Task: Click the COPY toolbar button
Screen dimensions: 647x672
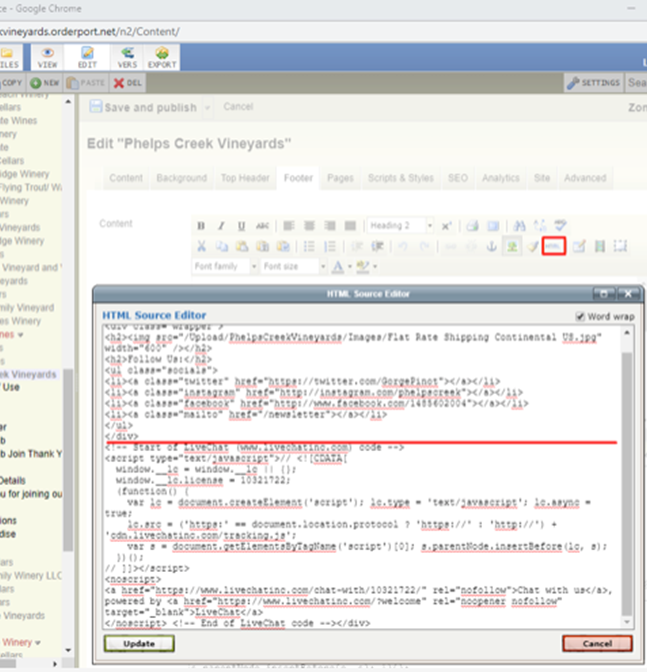Action: point(12,83)
